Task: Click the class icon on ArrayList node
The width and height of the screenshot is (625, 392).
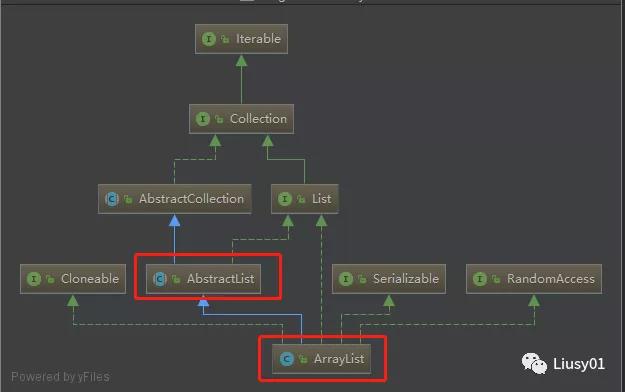Action: click(x=286, y=359)
